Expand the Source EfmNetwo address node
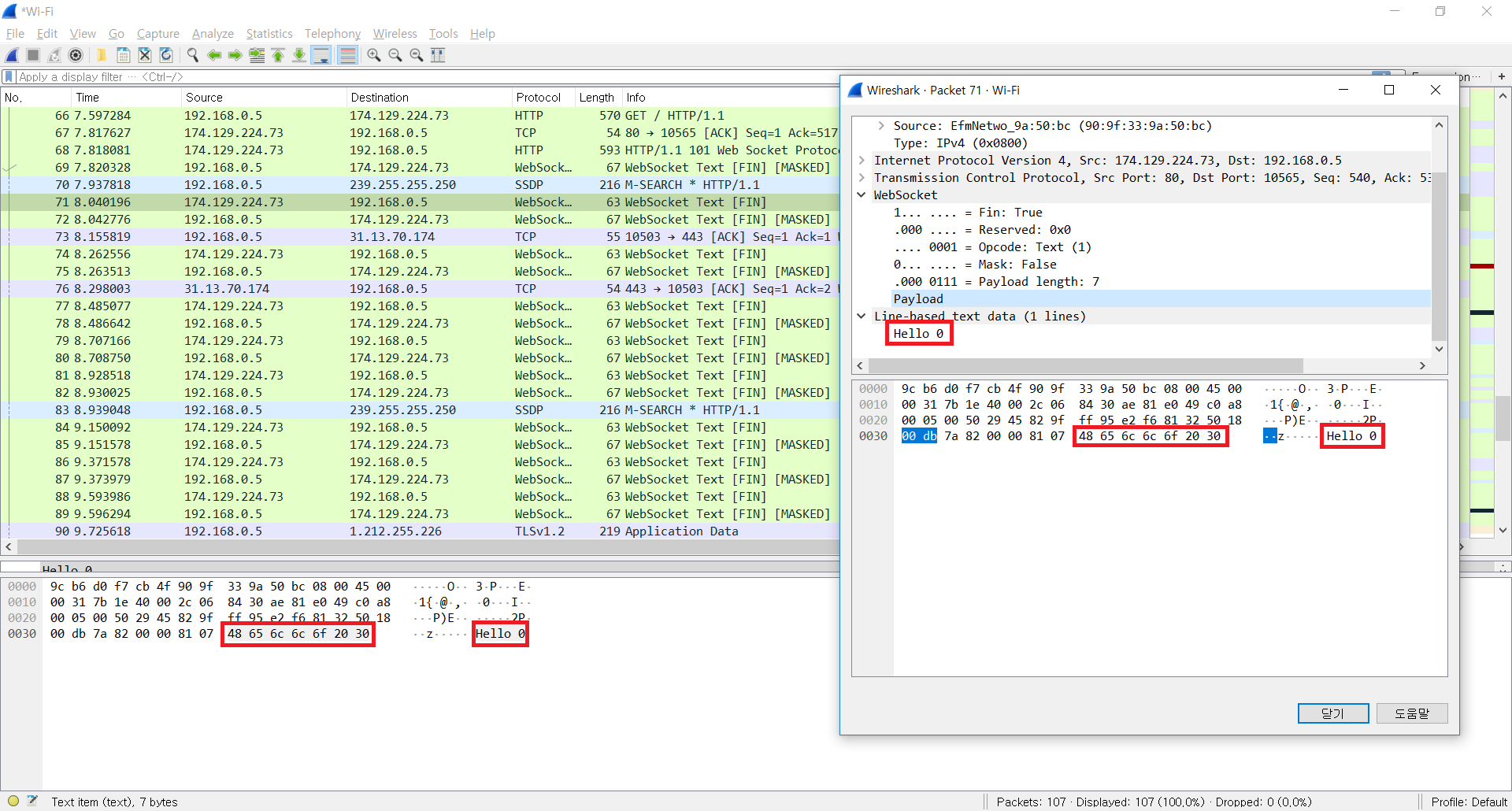Viewport: 1512px width, 811px height. (x=881, y=126)
